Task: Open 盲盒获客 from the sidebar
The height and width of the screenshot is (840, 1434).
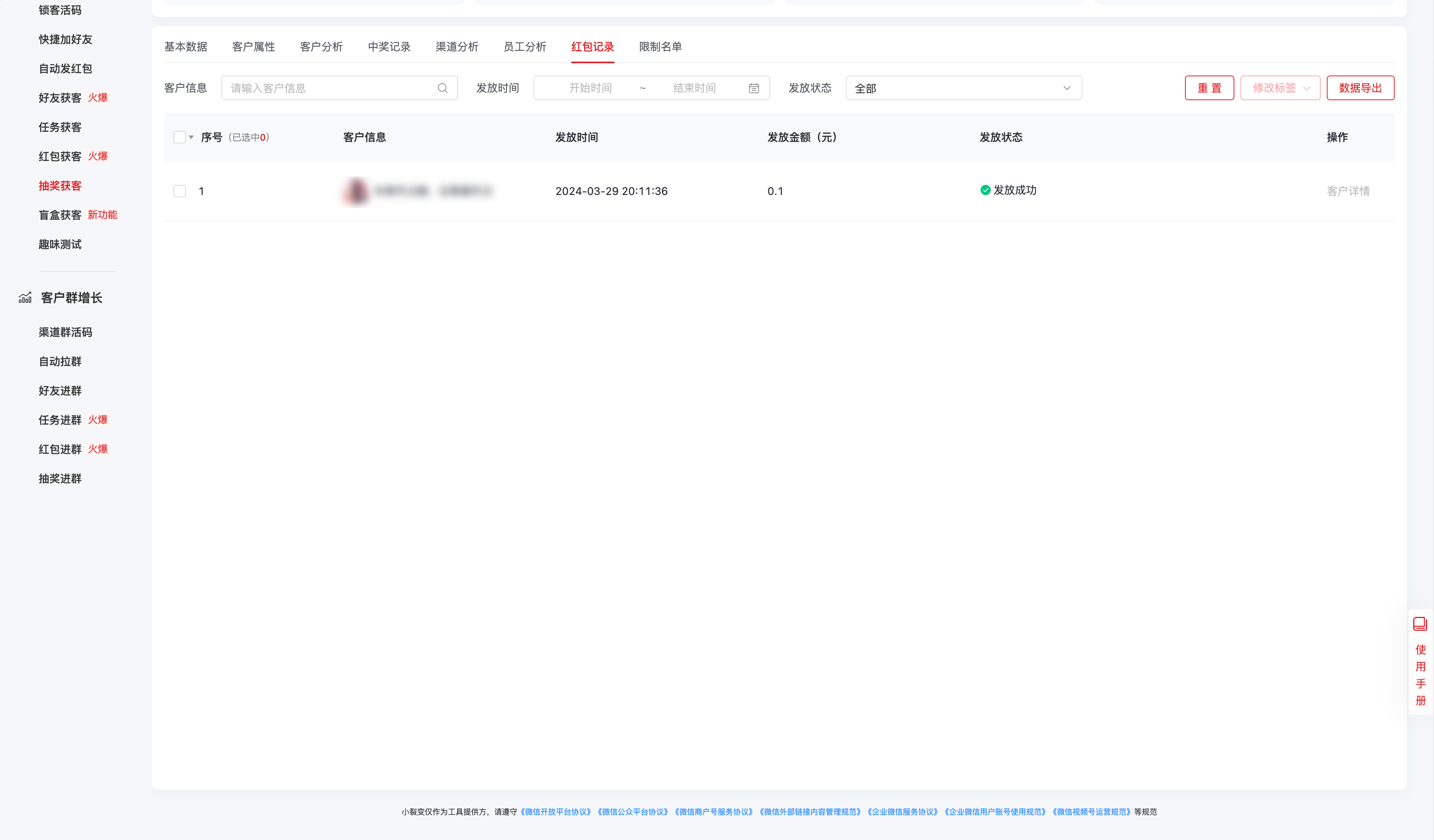Action: 59,214
